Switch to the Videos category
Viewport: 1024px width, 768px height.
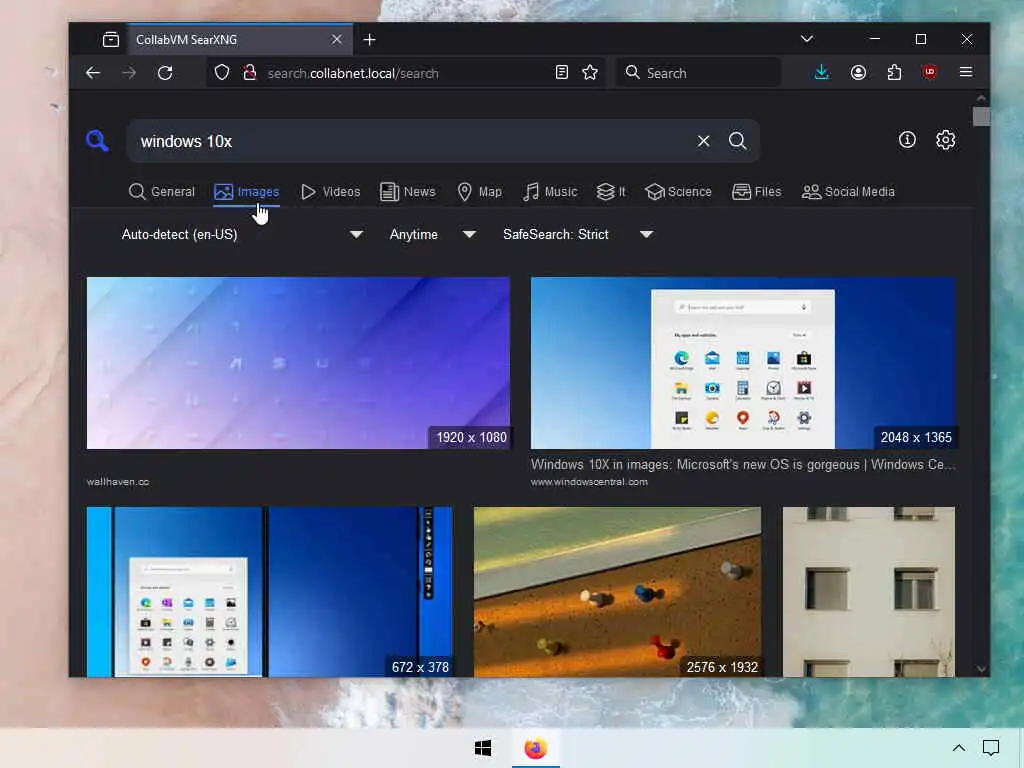330,192
